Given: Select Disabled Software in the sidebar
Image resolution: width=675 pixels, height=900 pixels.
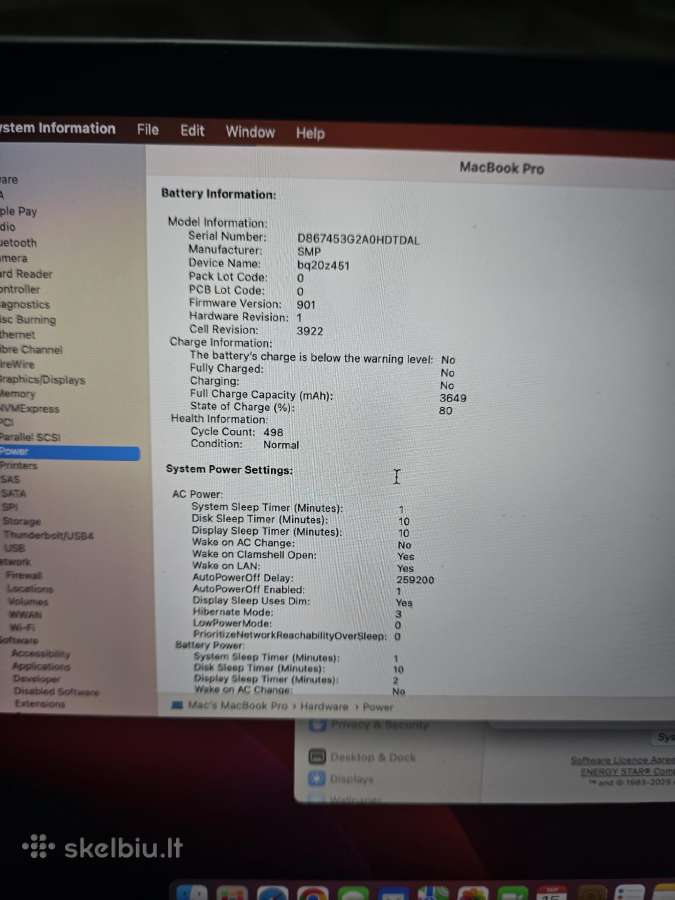Looking at the screenshot, I should (56, 692).
